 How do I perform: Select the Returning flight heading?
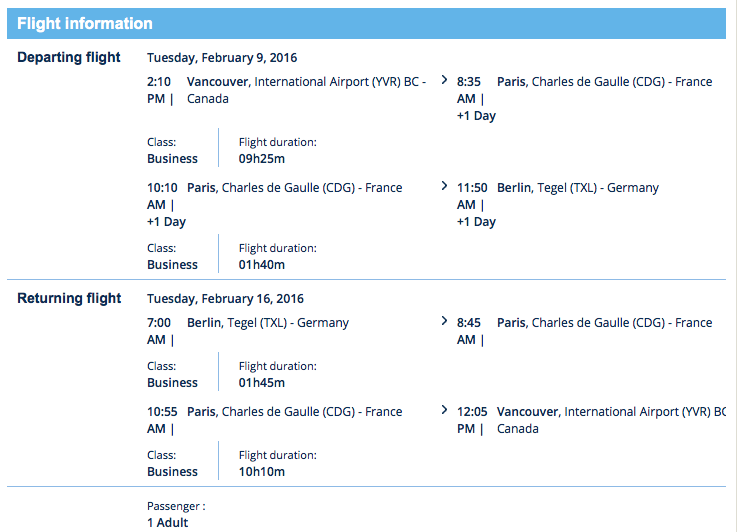click(x=69, y=298)
